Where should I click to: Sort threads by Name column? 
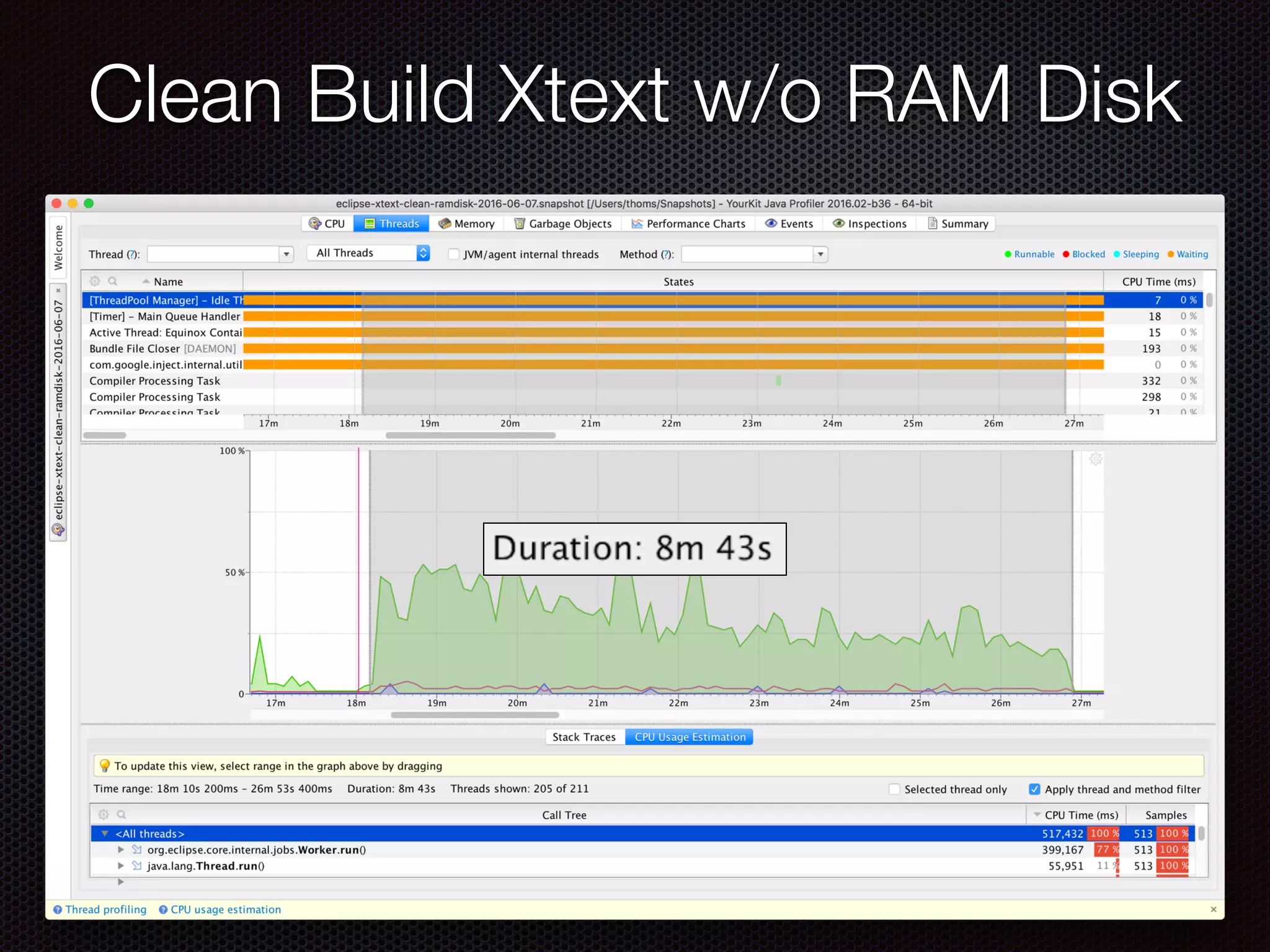pyautogui.click(x=162, y=281)
